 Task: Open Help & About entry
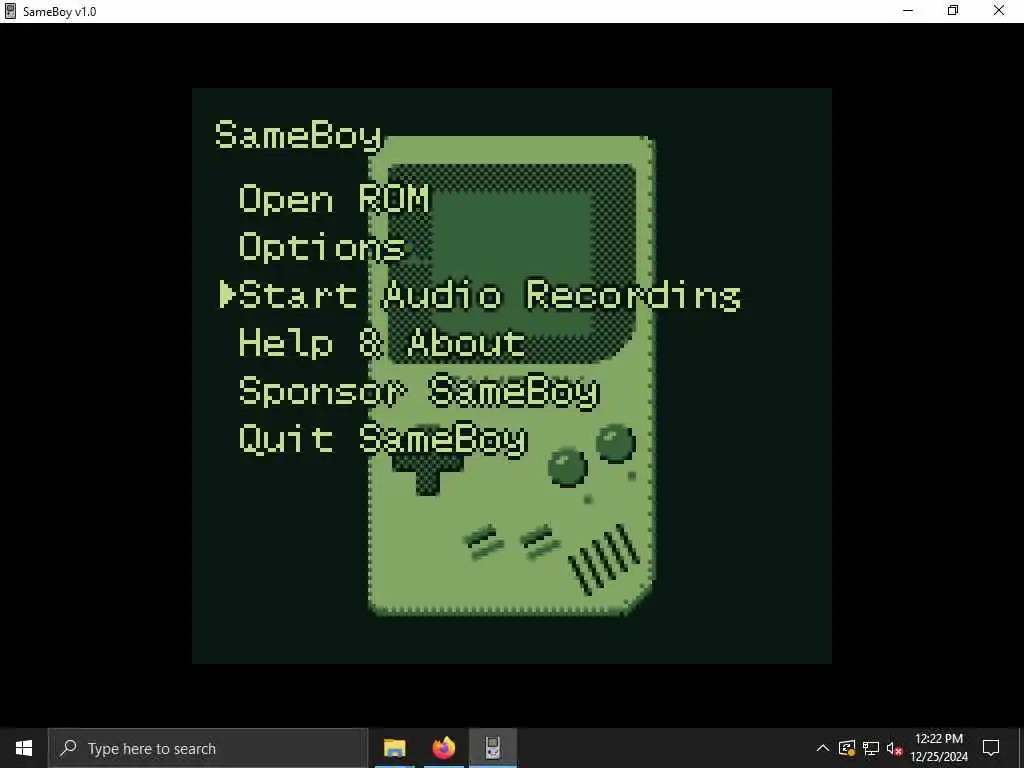click(x=382, y=343)
